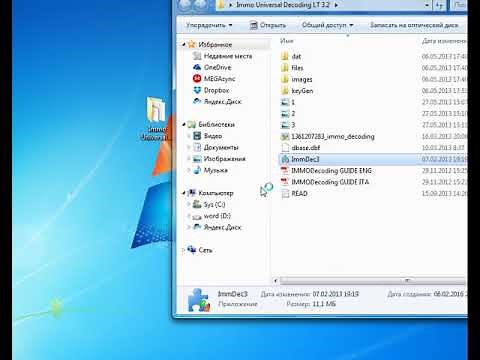Open the address bar history dropdown
Viewport: 480px width, 360px height.
point(427,5)
